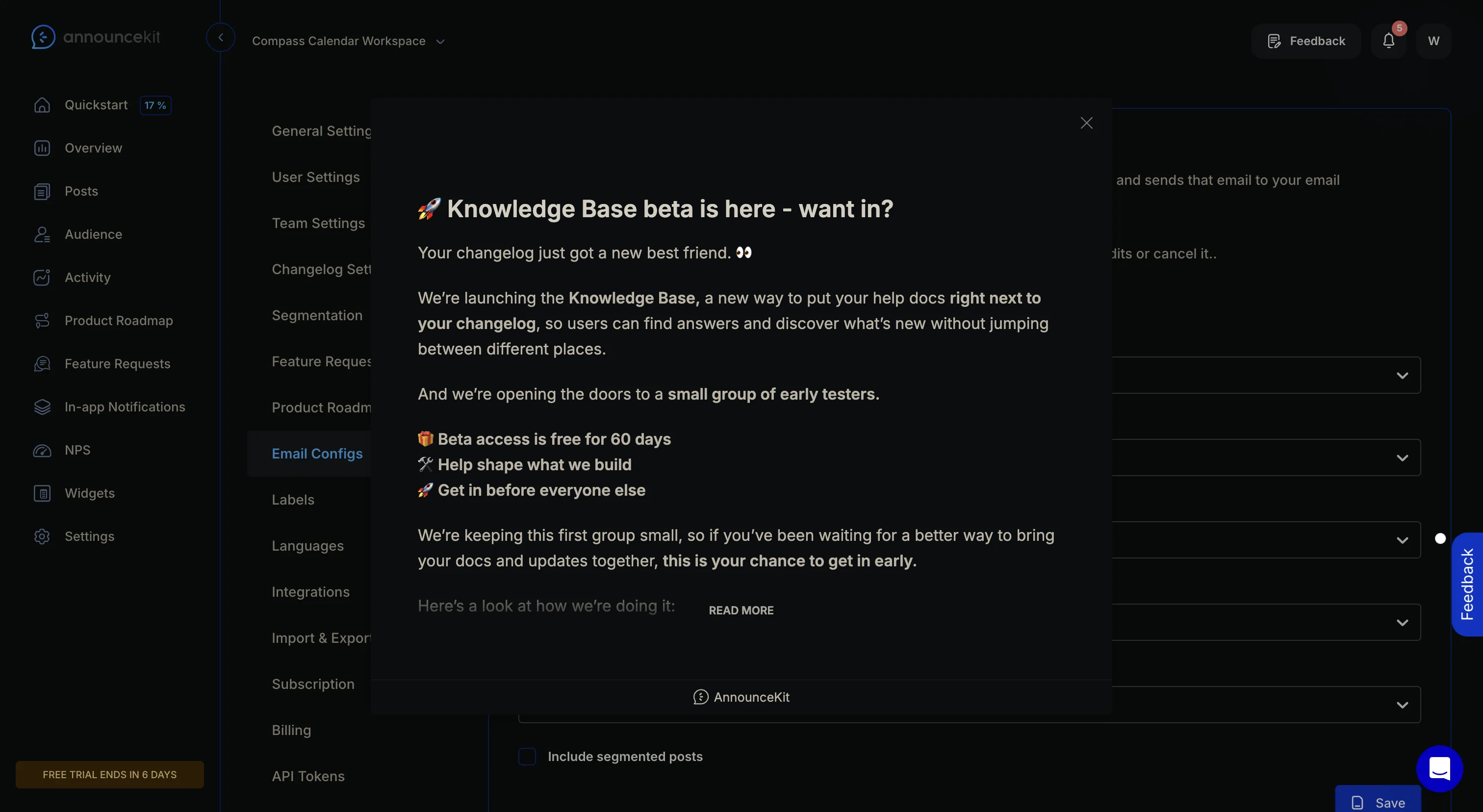
Task: Go to API Tokens settings
Action: coord(308,776)
